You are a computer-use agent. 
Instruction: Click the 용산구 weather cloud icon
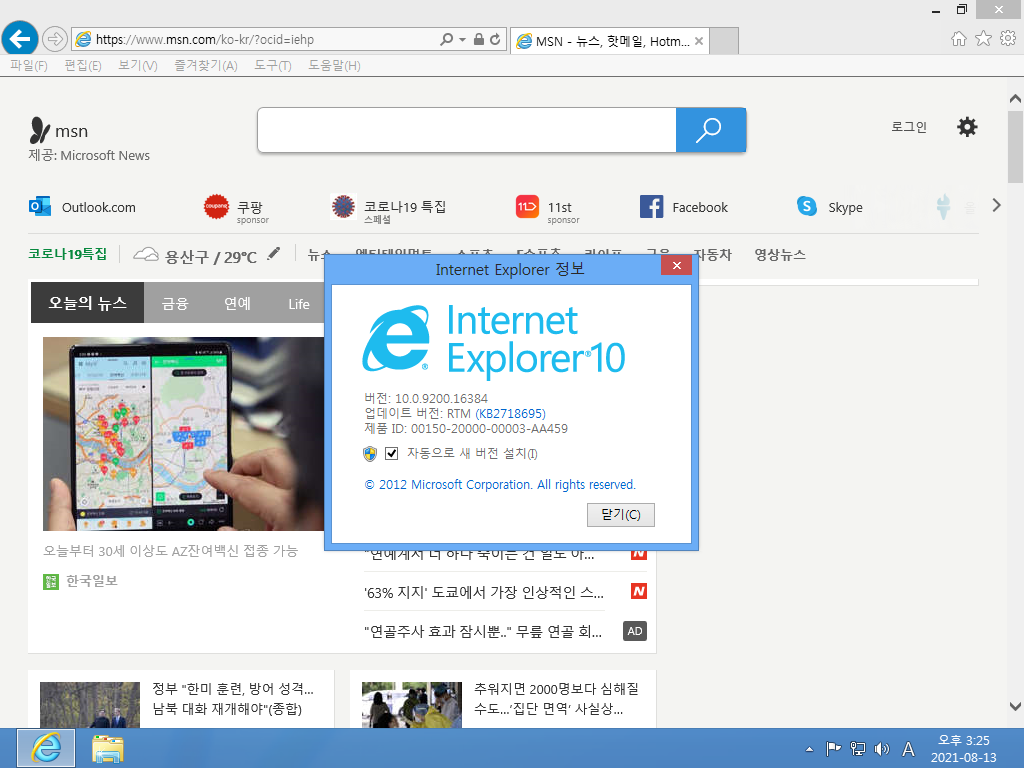(x=146, y=255)
